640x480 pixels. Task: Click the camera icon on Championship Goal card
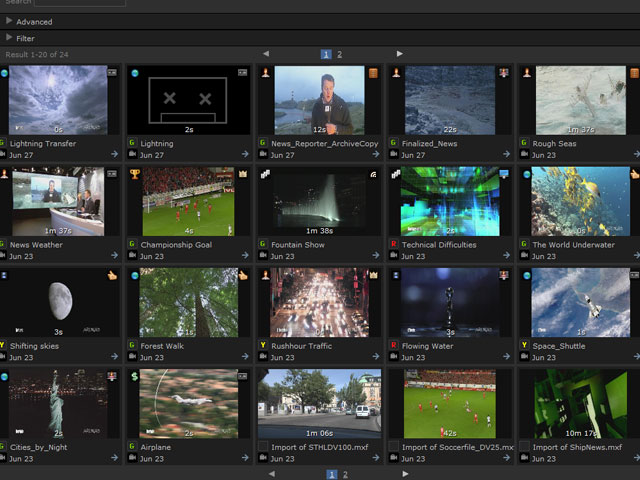pos(133,255)
